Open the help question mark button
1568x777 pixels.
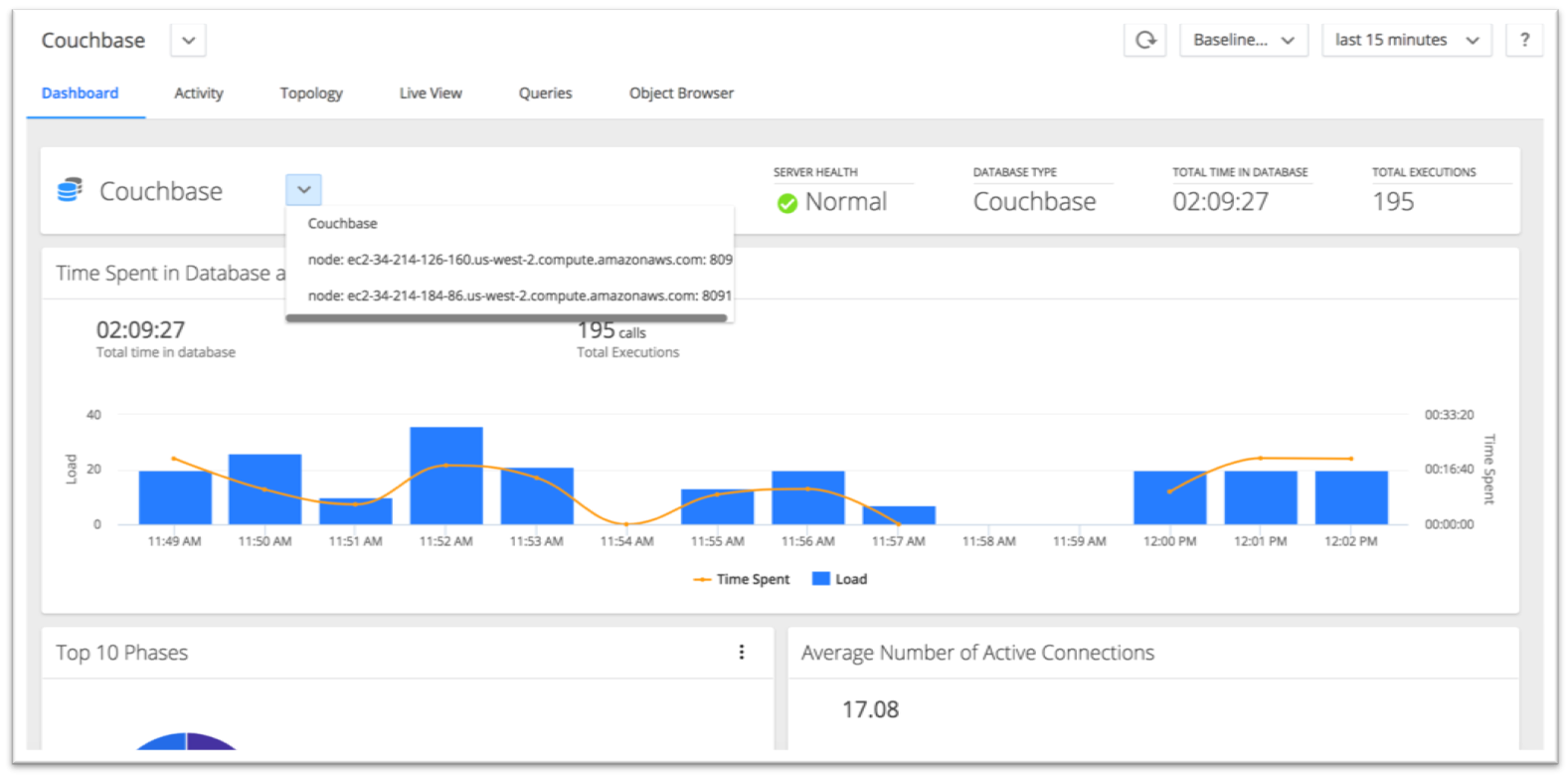(x=1524, y=40)
